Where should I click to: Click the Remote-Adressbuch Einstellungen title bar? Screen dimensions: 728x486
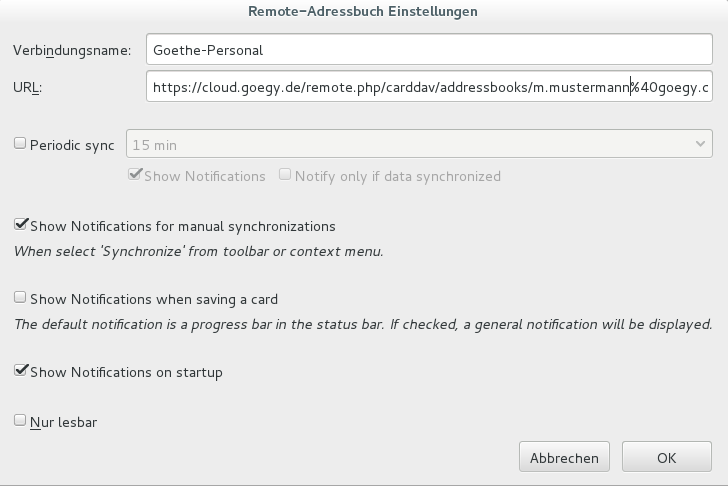pos(363,12)
